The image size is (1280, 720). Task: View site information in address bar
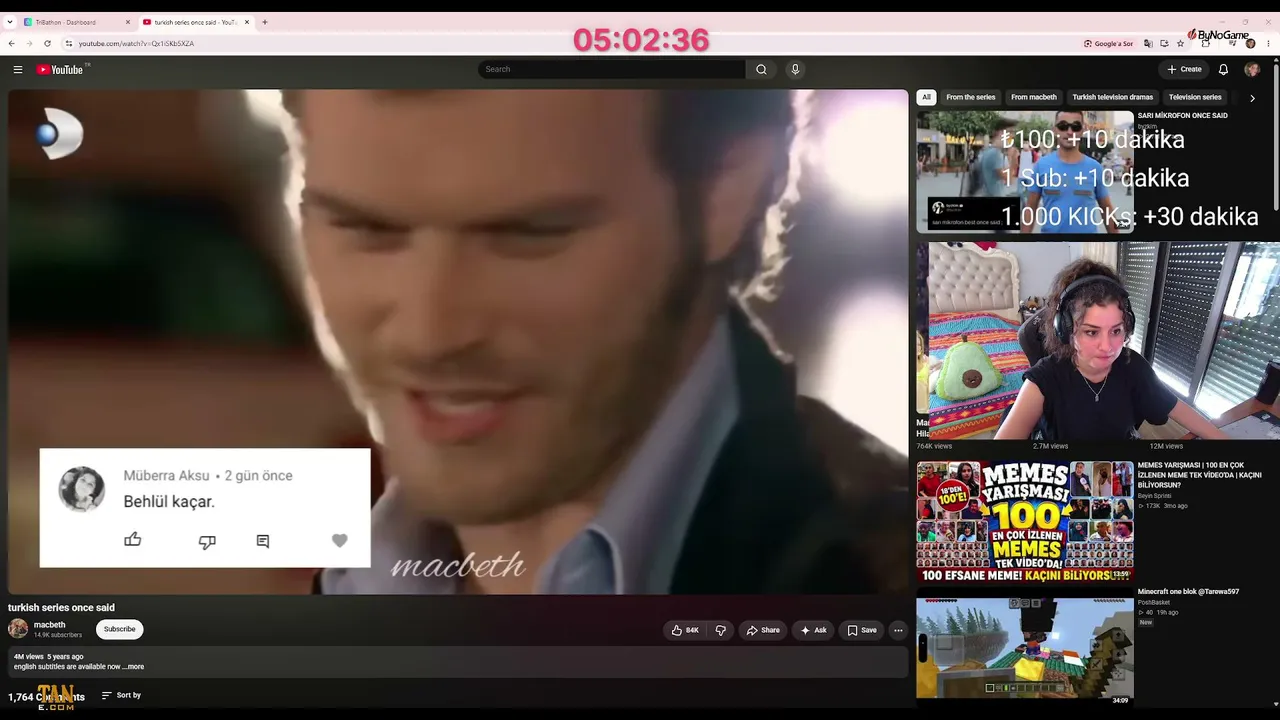pos(69,43)
